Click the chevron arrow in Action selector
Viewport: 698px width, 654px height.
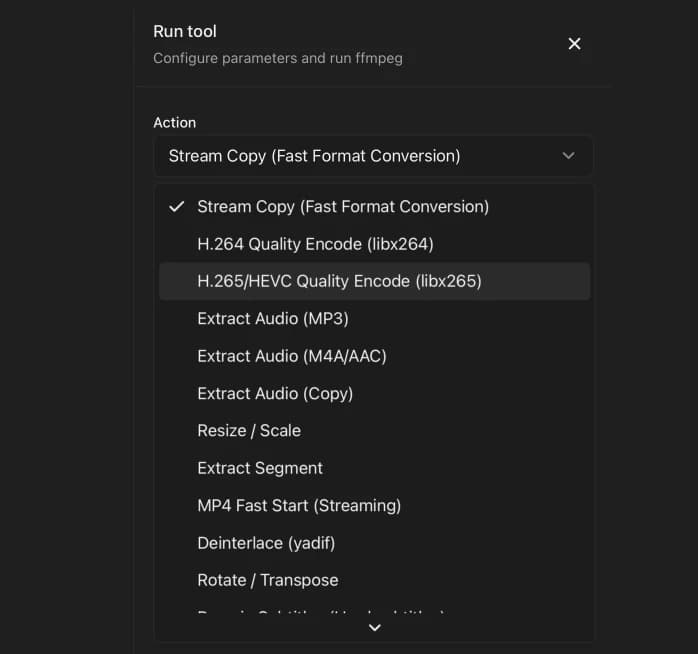point(568,156)
